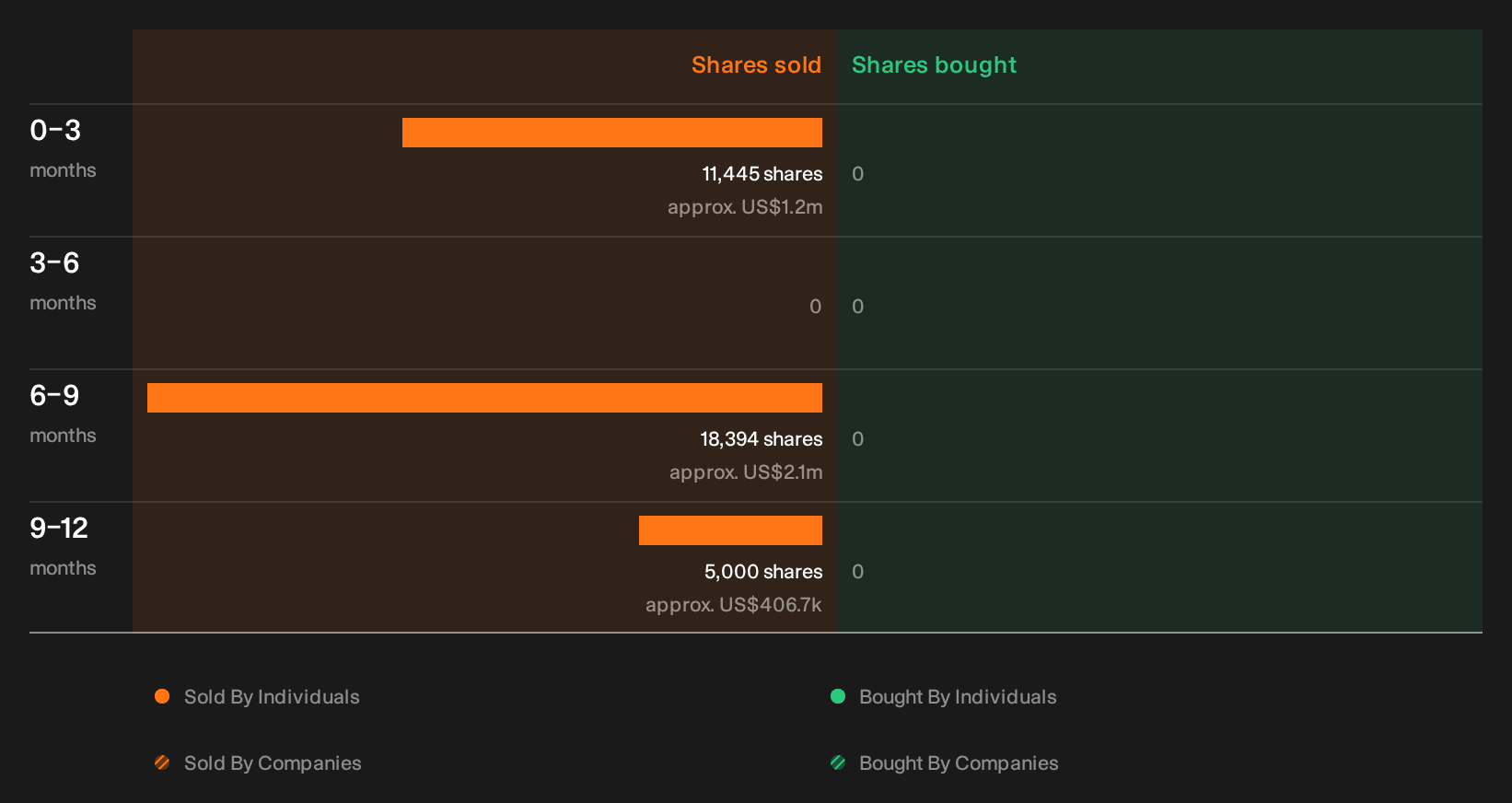
Task: Click the shares sold 0 in 3-6 months row
Action: pyautogui.click(x=815, y=307)
